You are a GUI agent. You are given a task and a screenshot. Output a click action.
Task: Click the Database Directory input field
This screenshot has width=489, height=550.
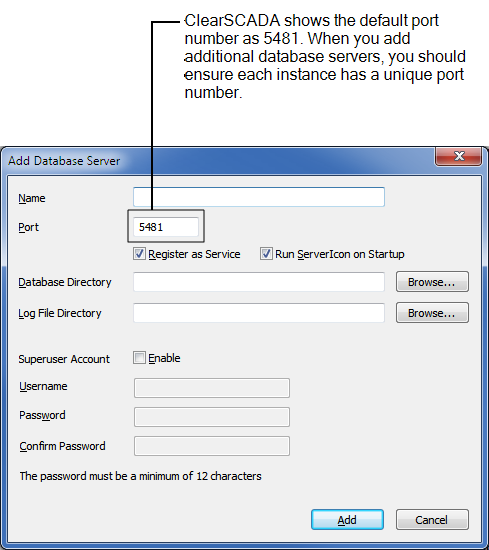tap(259, 282)
